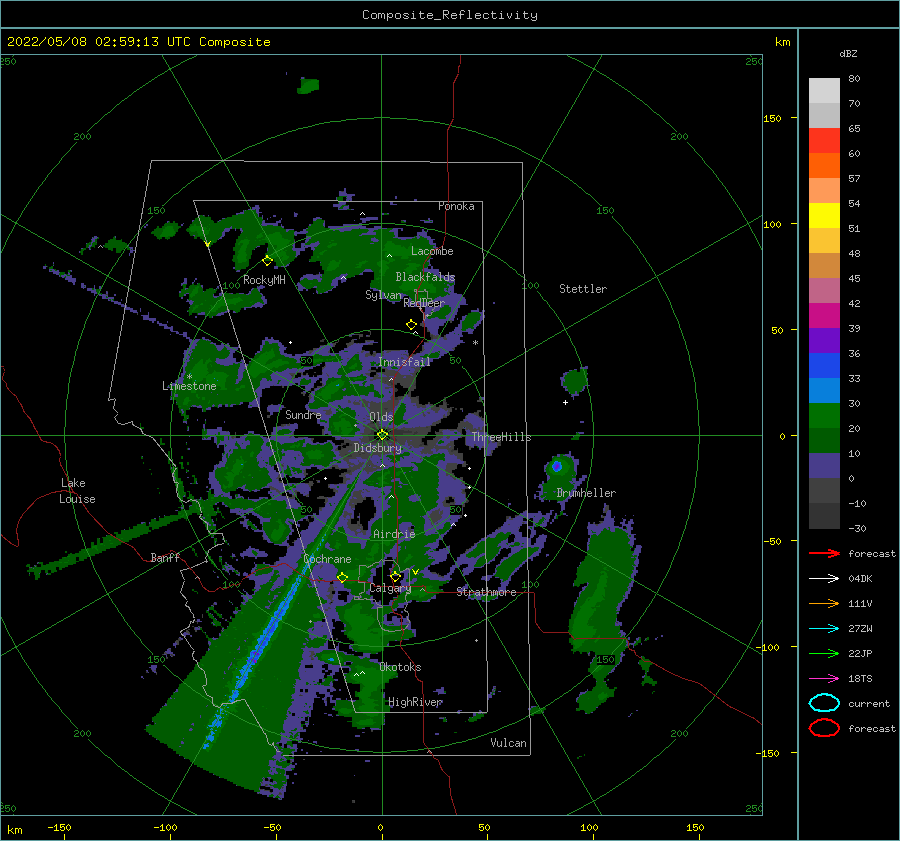Image resolution: width=900 pixels, height=841 pixels.
Task: Click the Didsbury label
Action: coord(377,448)
